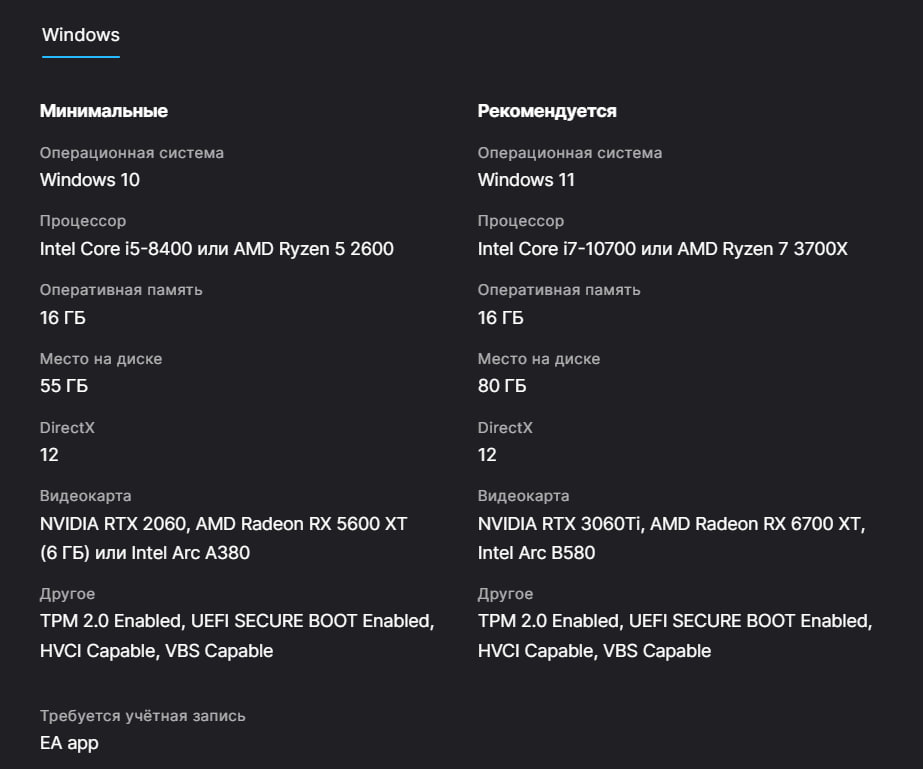The width and height of the screenshot is (923, 769).
Task: Click Процессор label under Минимальные
Action: 83,221
